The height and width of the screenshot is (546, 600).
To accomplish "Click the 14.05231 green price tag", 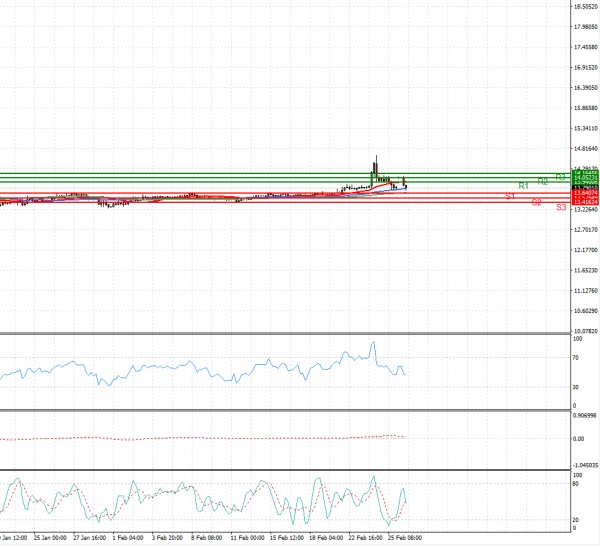I will (585, 178).
